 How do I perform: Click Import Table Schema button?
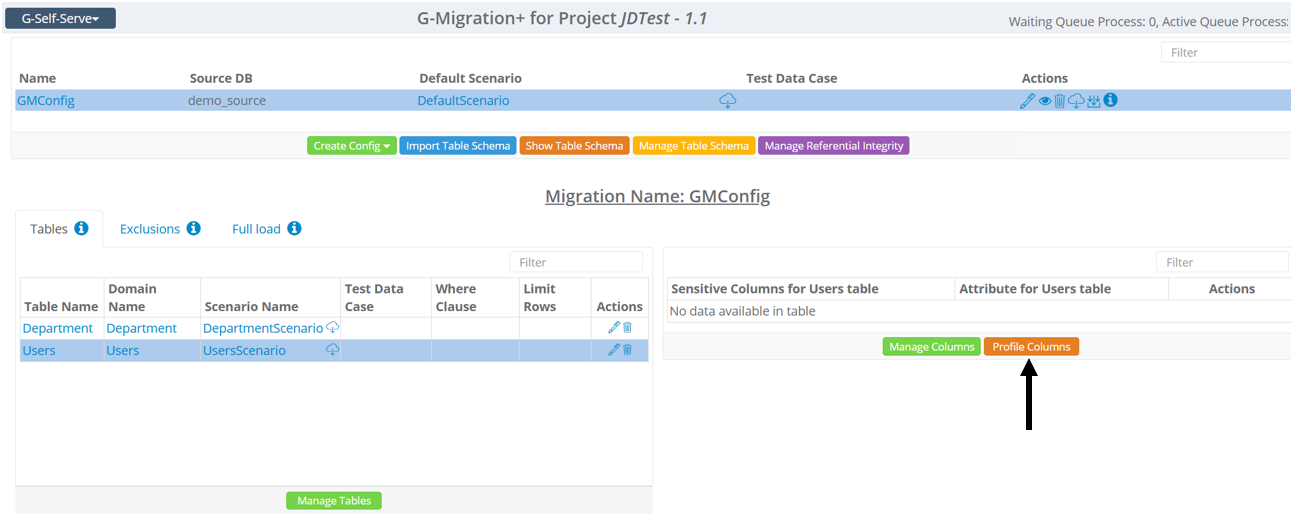(458, 146)
